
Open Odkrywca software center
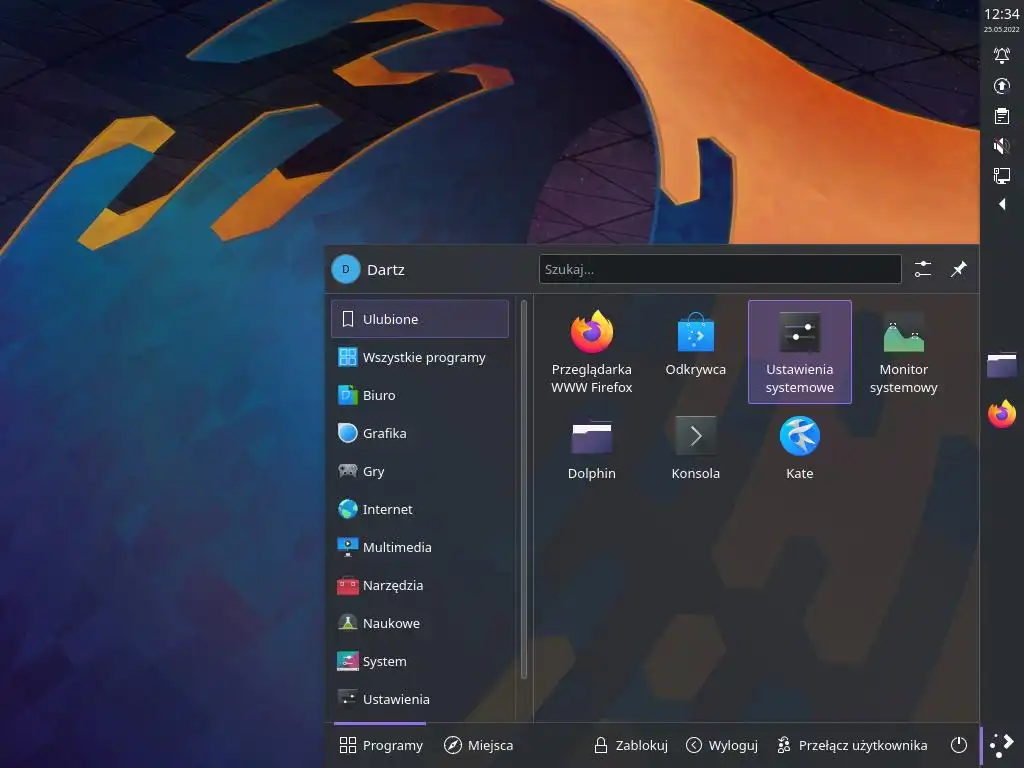pyautogui.click(x=696, y=352)
